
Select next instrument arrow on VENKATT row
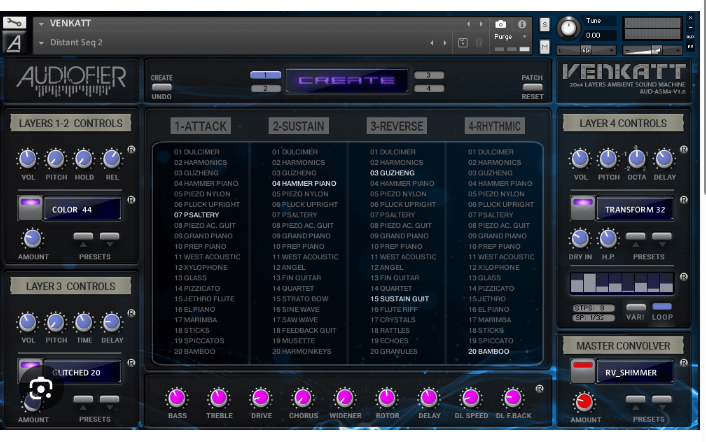pyautogui.click(x=481, y=24)
